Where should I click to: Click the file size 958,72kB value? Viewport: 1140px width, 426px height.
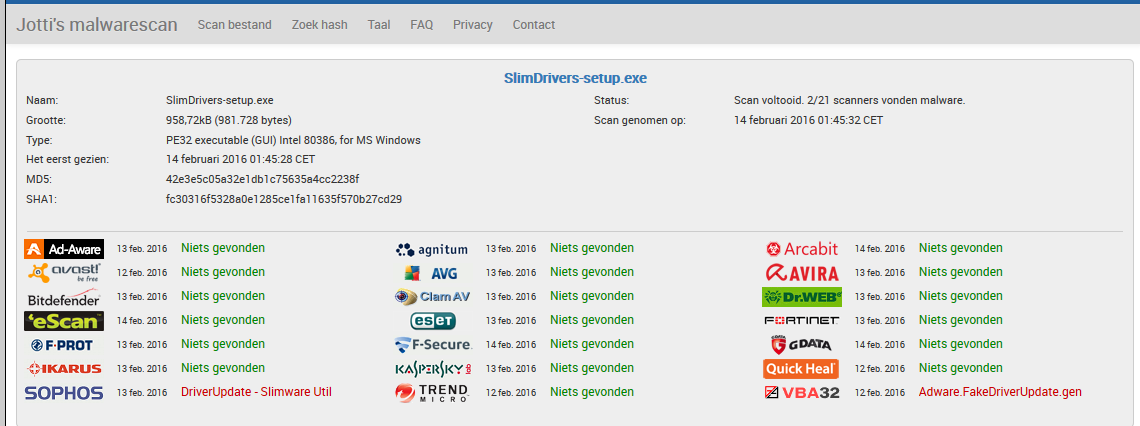pos(229,120)
